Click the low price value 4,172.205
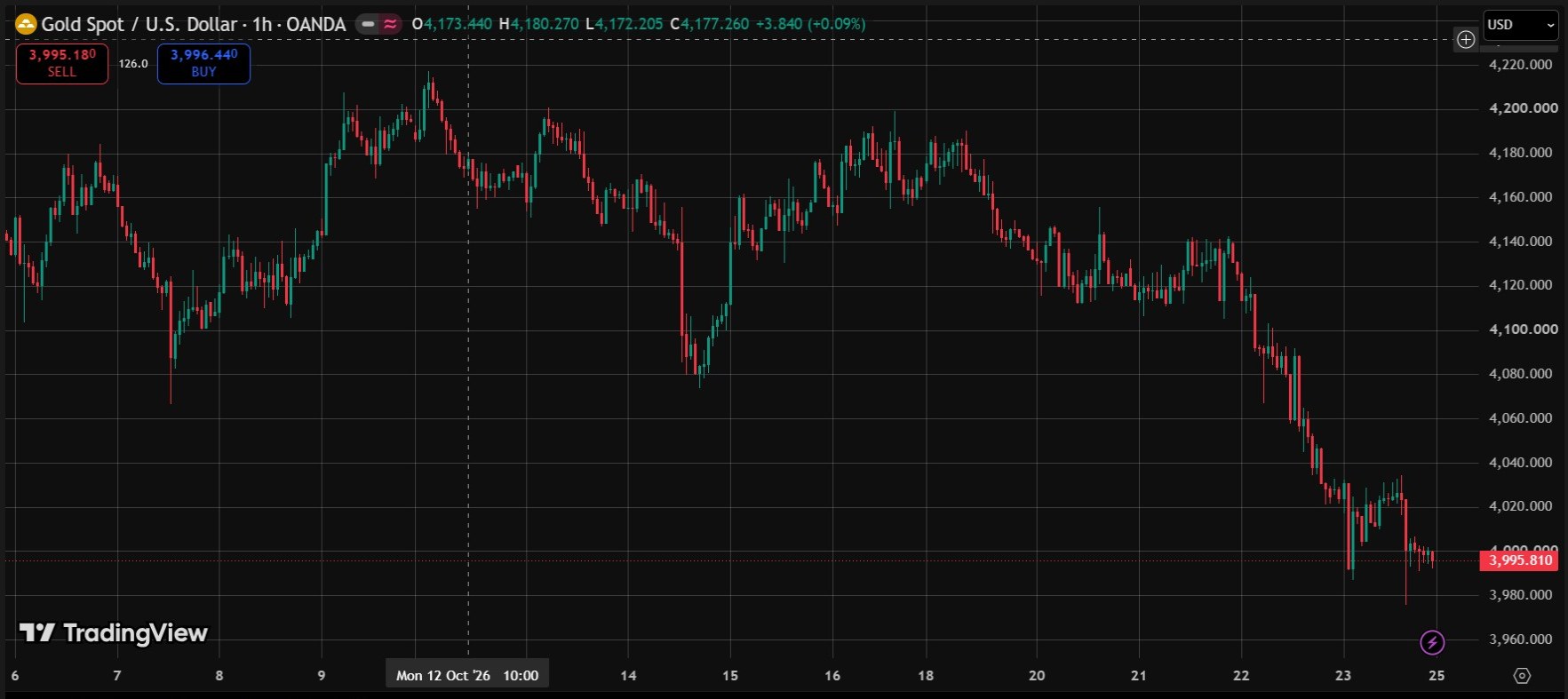The width and height of the screenshot is (1568, 699). (629, 24)
